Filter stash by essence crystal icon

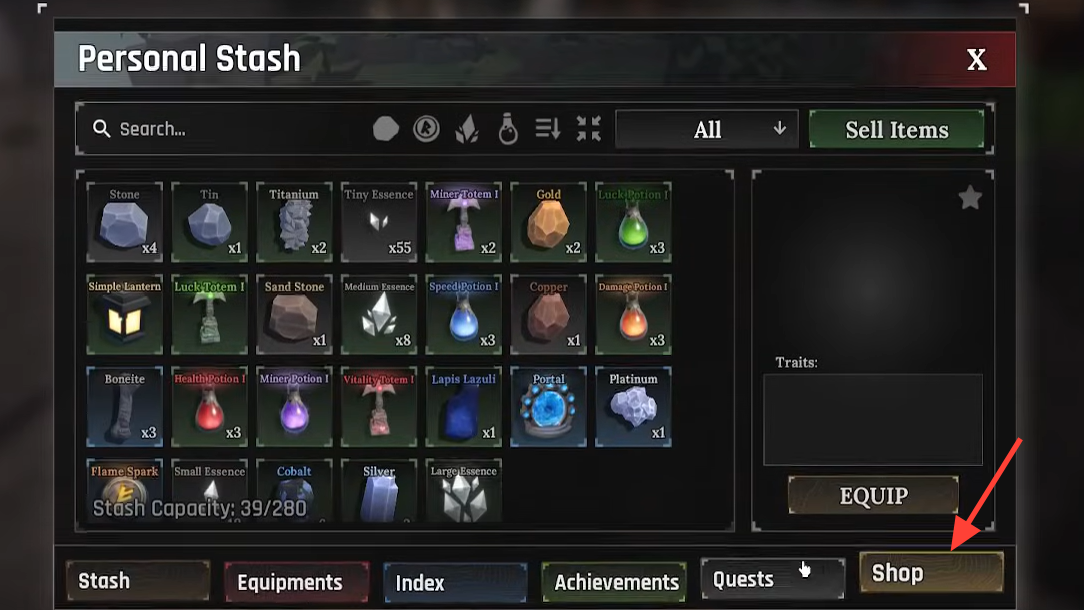(x=467, y=129)
